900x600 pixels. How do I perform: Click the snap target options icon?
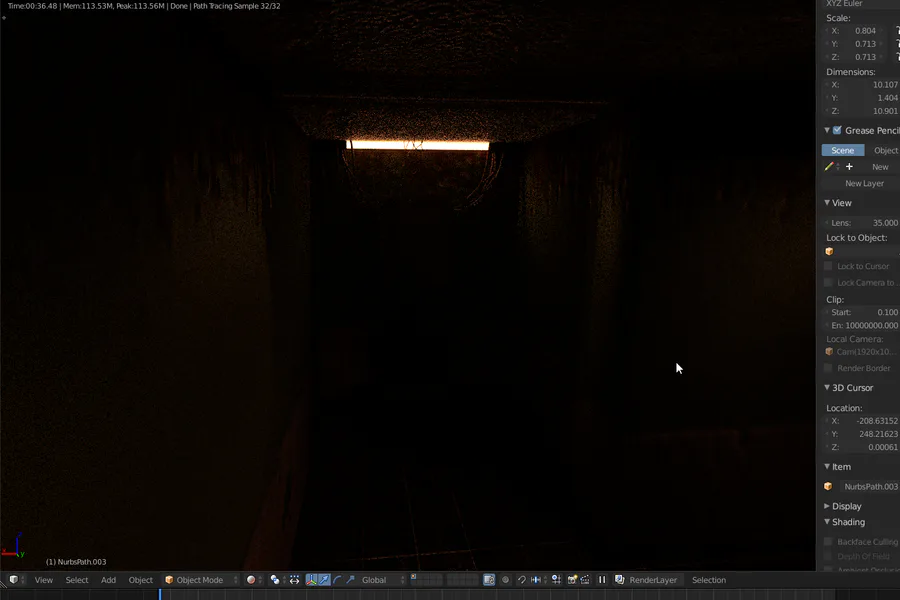(x=556, y=580)
